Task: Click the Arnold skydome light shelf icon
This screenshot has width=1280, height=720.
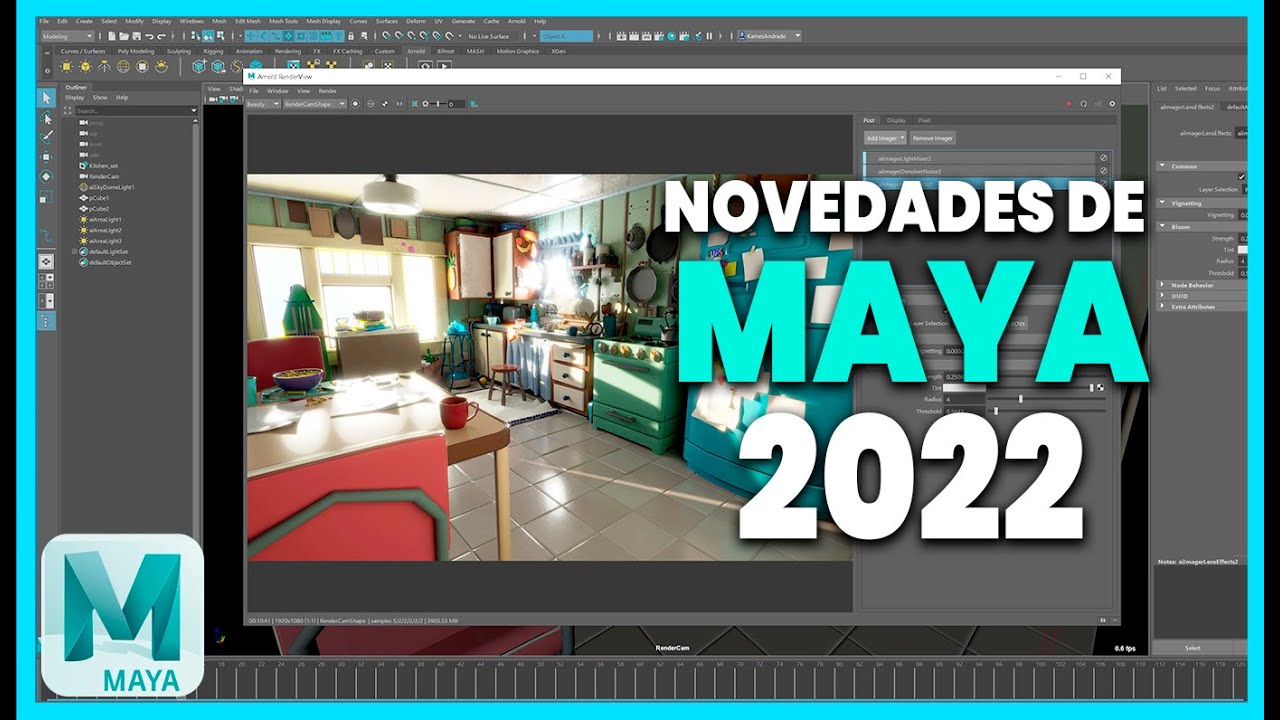Action: tap(124, 67)
